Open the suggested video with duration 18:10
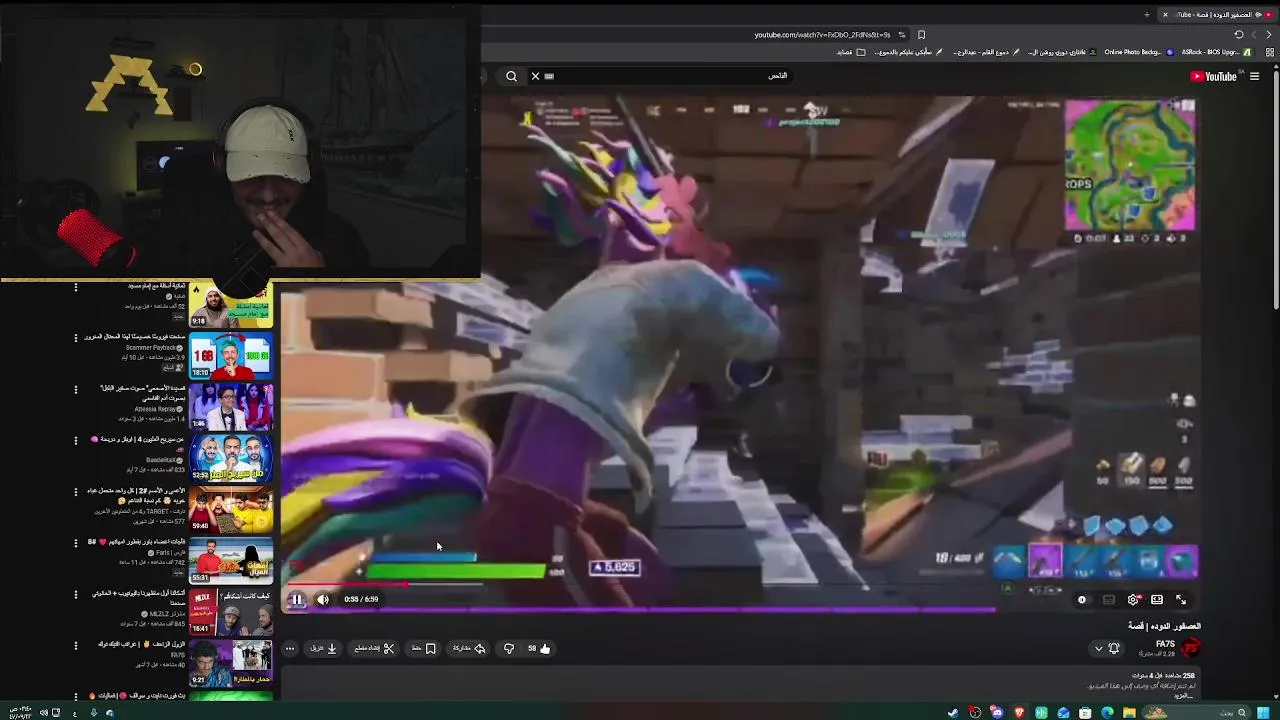The image size is (1280, 720). (x=231, y=355)
